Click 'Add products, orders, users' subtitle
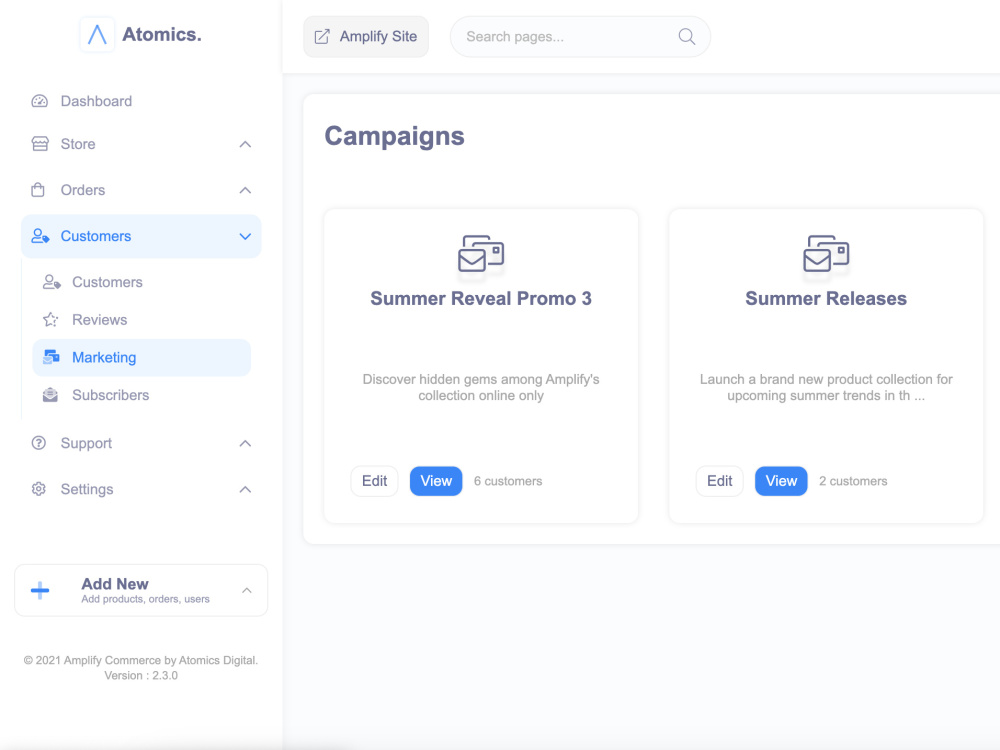1000x750 pixels. click(x=145, y=599)
